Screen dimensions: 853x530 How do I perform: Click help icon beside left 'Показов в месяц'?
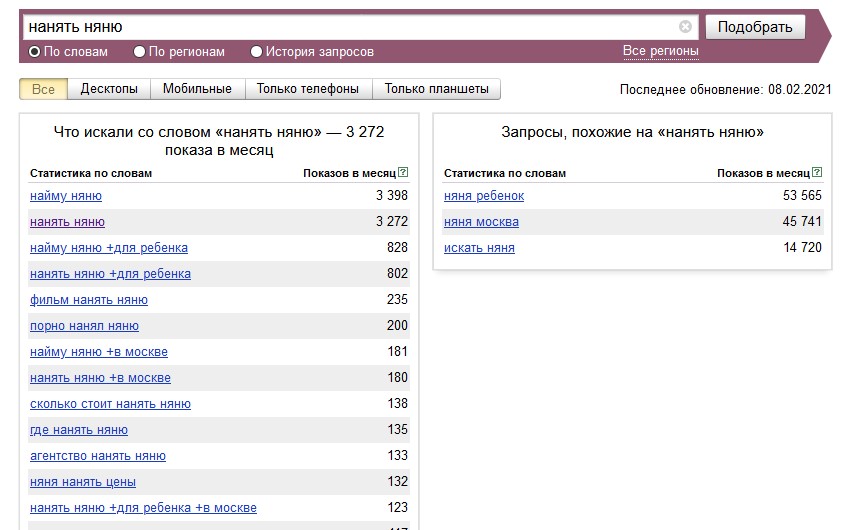pos(403,173)
